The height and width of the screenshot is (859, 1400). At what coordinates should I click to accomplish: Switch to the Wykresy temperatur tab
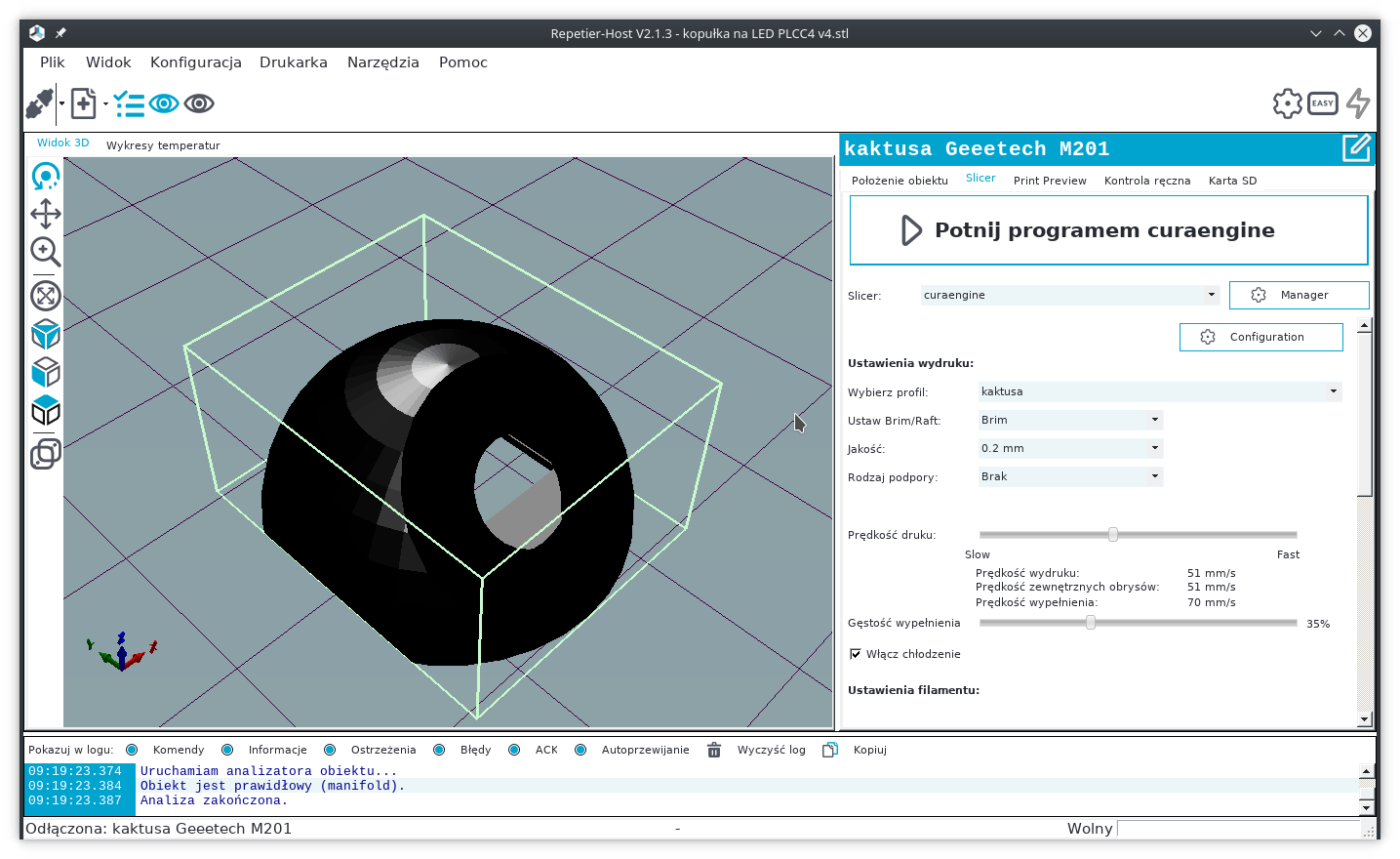pyautogui.click(x=163, y=145)
